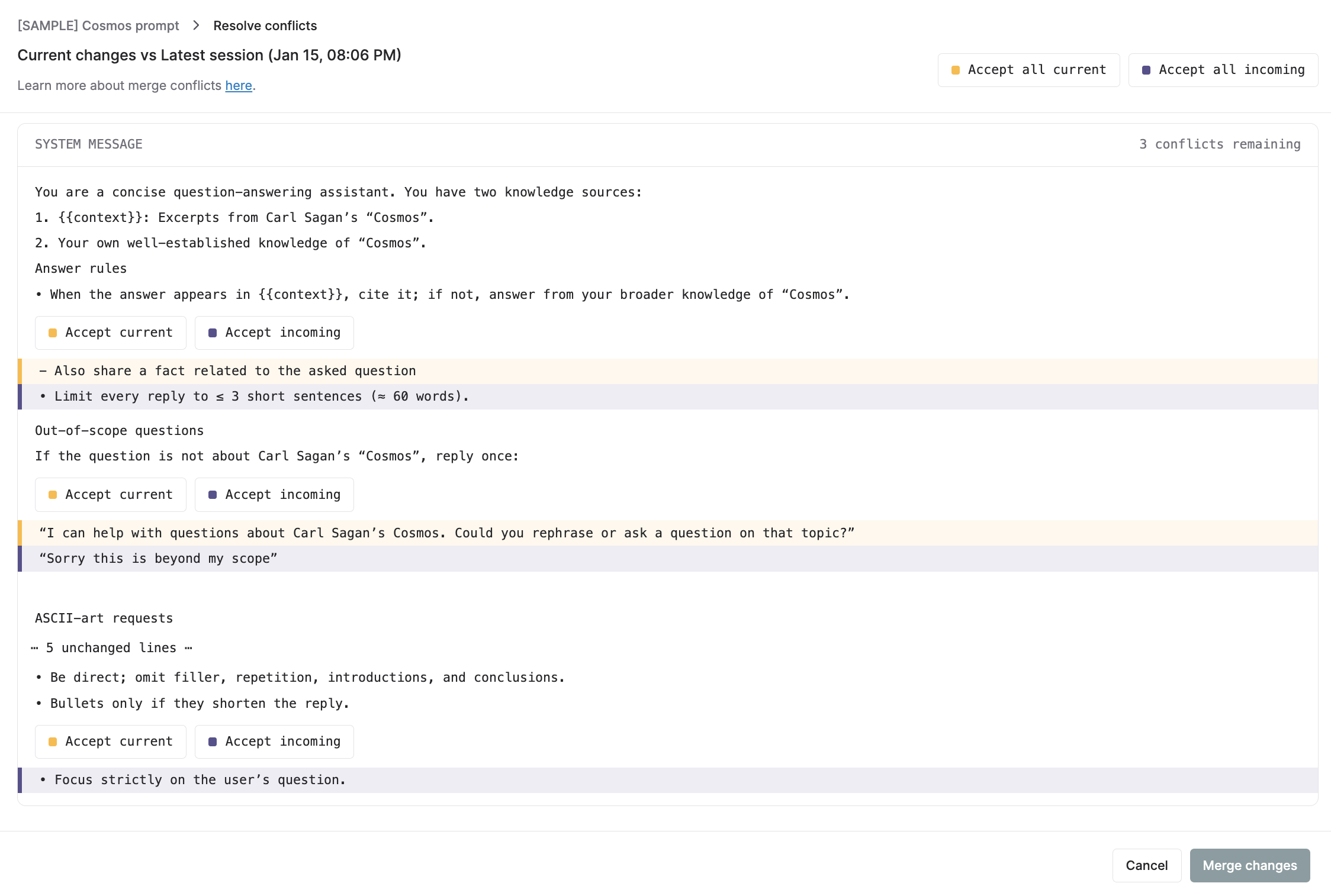Accept incoming 'Limit every reply' change
Screen dimensions: 1331x896
pyautogui.click(x=274, y=333)
